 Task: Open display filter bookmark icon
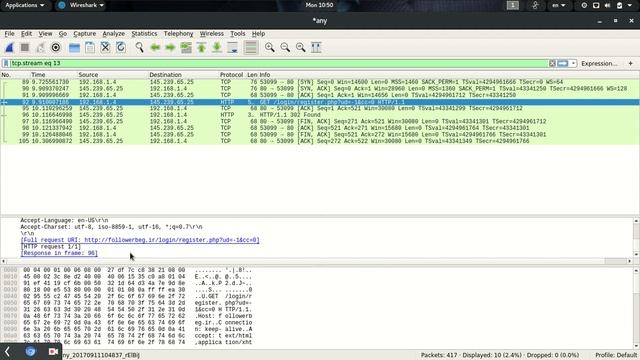point(6,63)
